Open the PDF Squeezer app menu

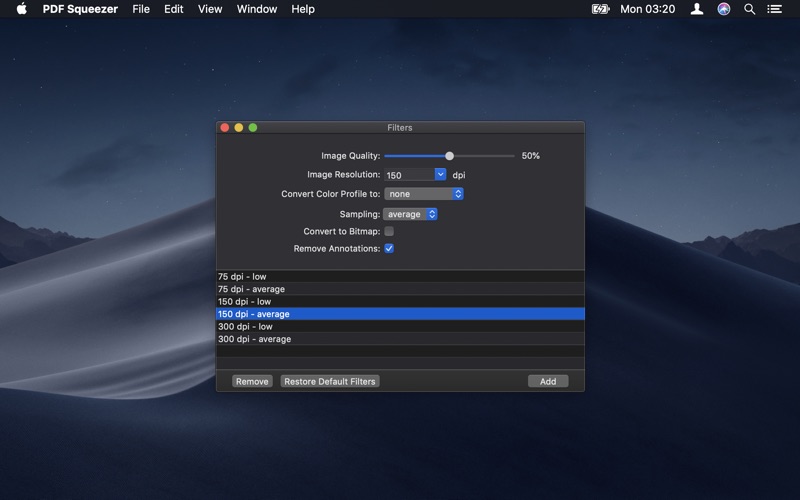click(x=80, y=9)
